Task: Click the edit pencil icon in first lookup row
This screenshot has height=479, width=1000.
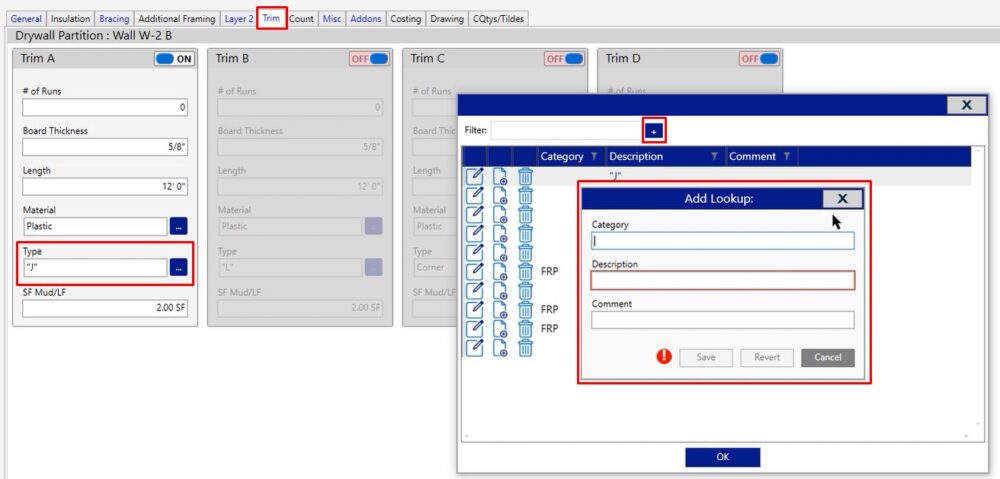Action: tap(475, 177)
